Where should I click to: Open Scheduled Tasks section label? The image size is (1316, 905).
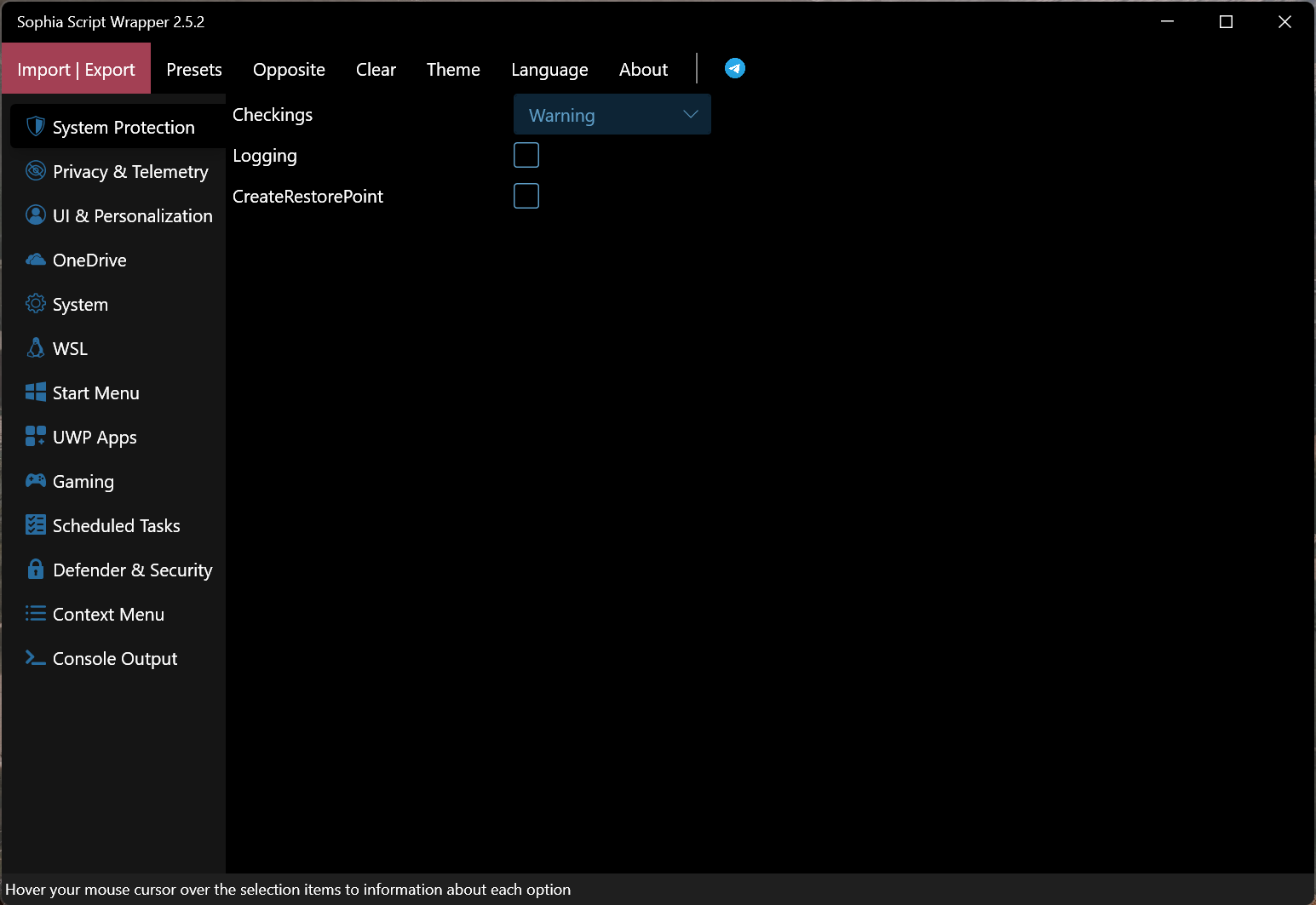117,526
